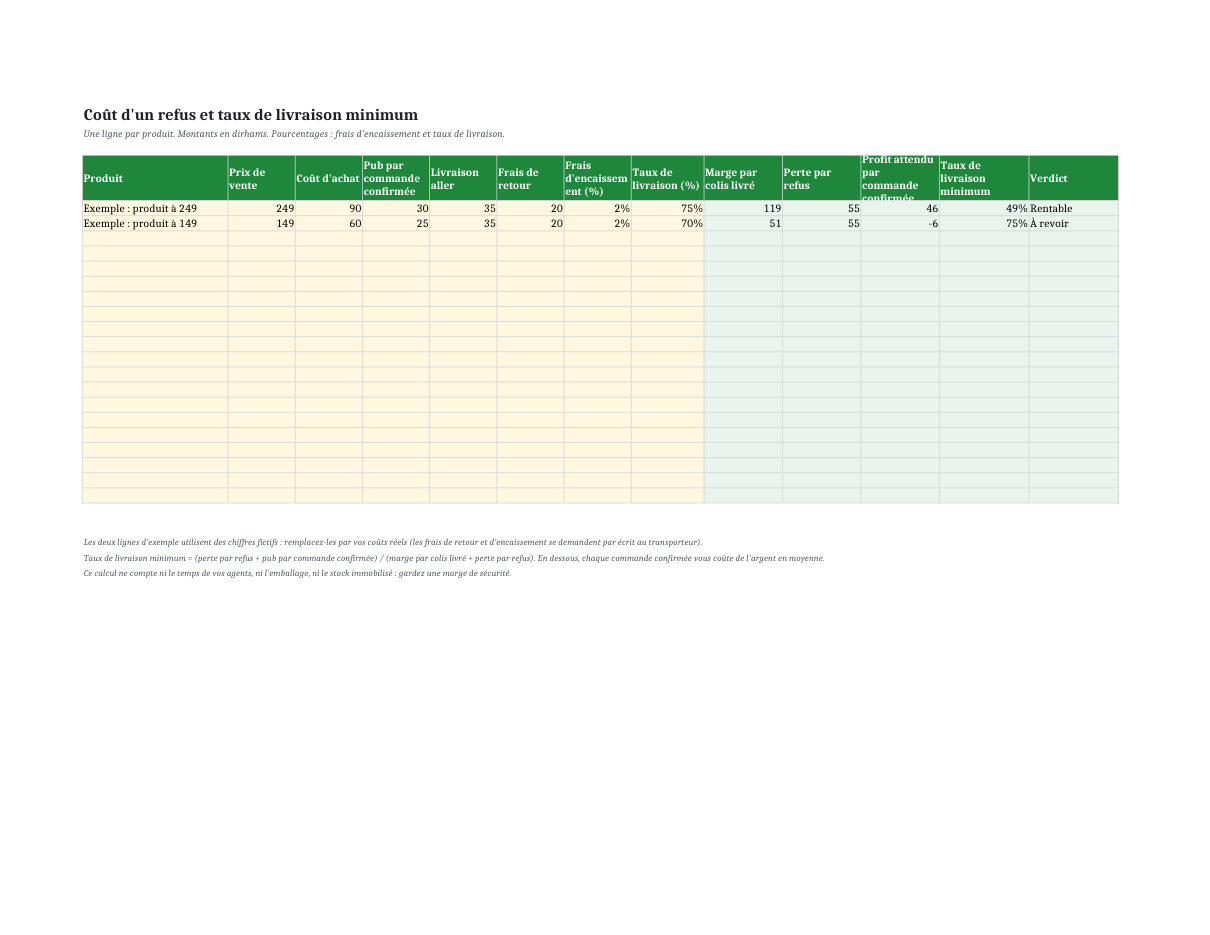Select Livraison aller value for produit à 249
The image size is (1210, 935).
463,209
